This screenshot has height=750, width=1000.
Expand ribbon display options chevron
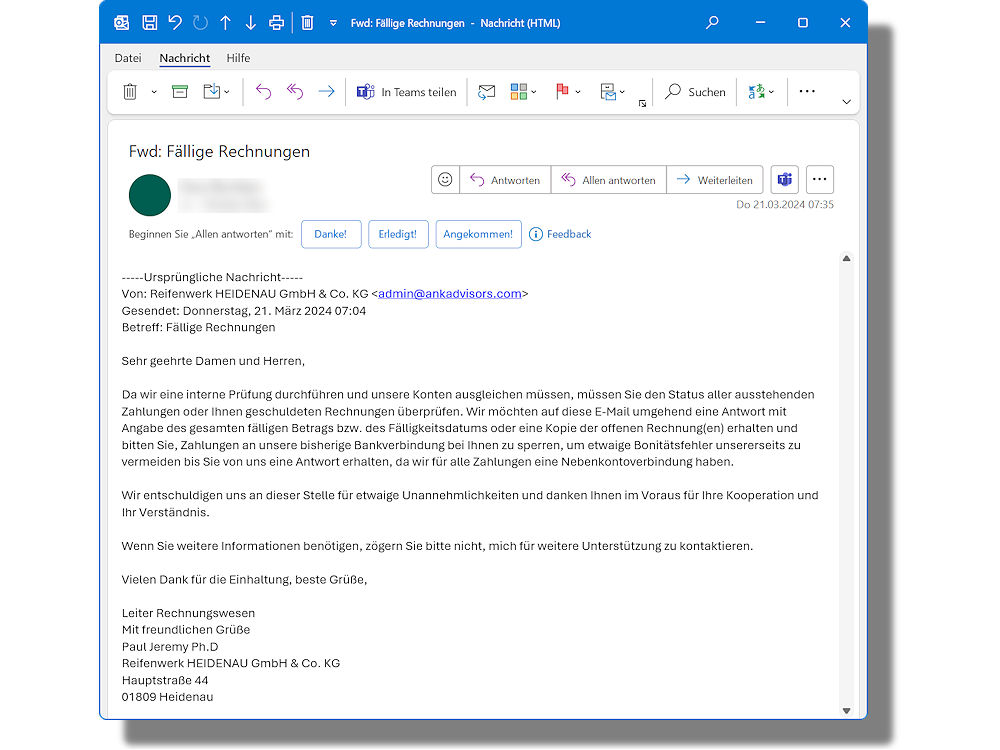[x=846, y=102]
